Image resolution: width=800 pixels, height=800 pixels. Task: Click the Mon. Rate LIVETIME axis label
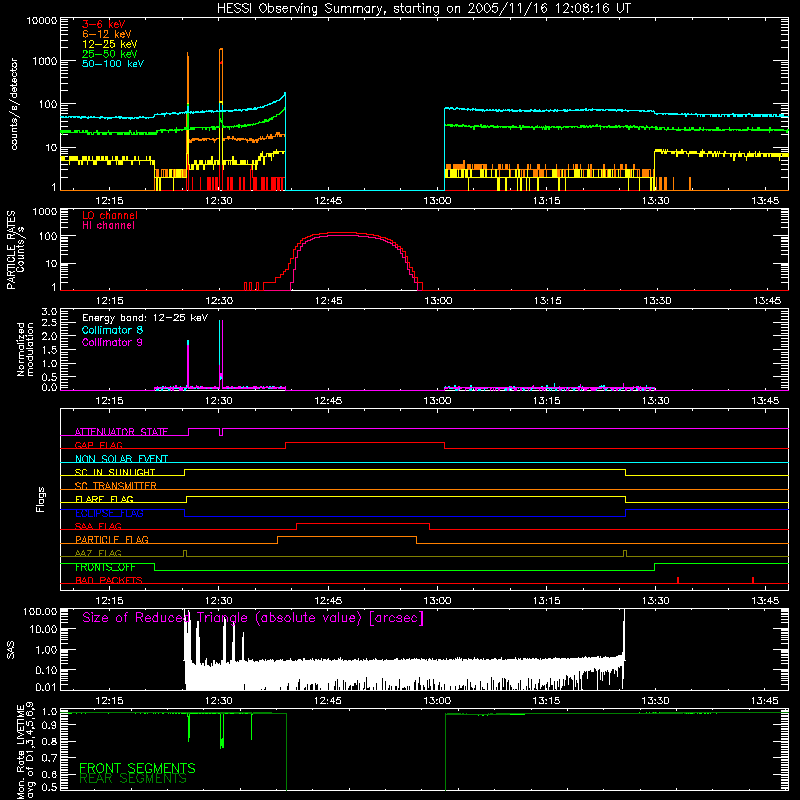coord(25,750)
